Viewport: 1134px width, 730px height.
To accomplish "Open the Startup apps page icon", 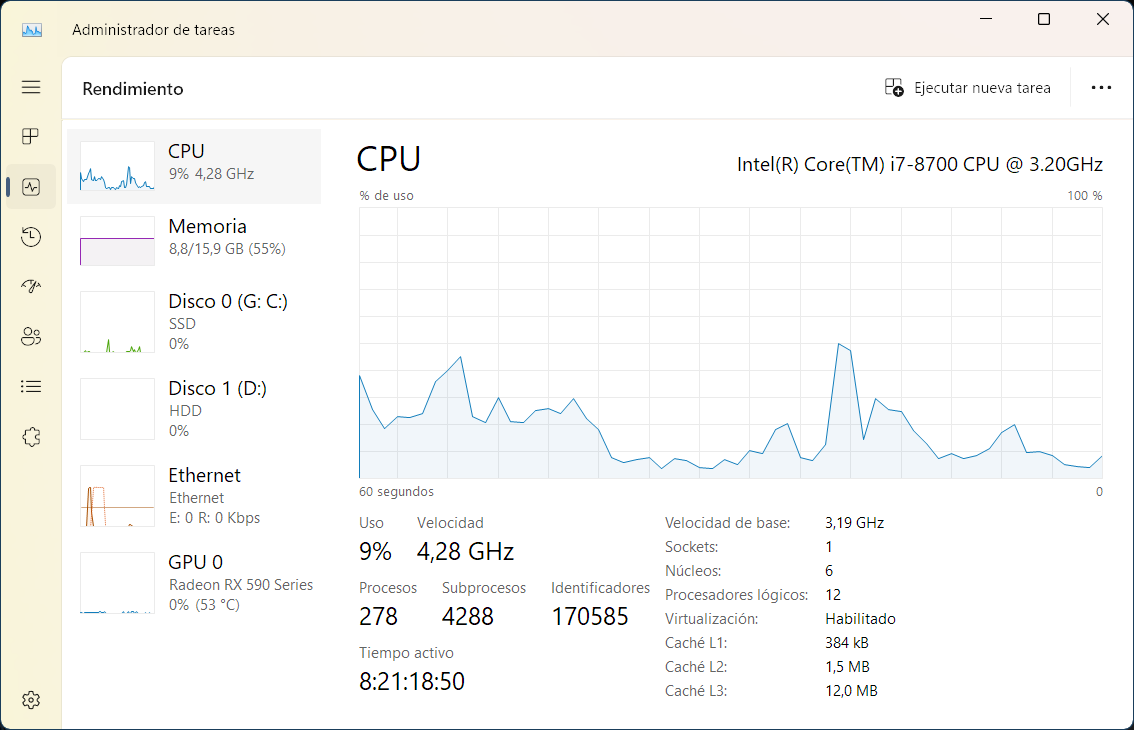I will click(x=31, y=287).
